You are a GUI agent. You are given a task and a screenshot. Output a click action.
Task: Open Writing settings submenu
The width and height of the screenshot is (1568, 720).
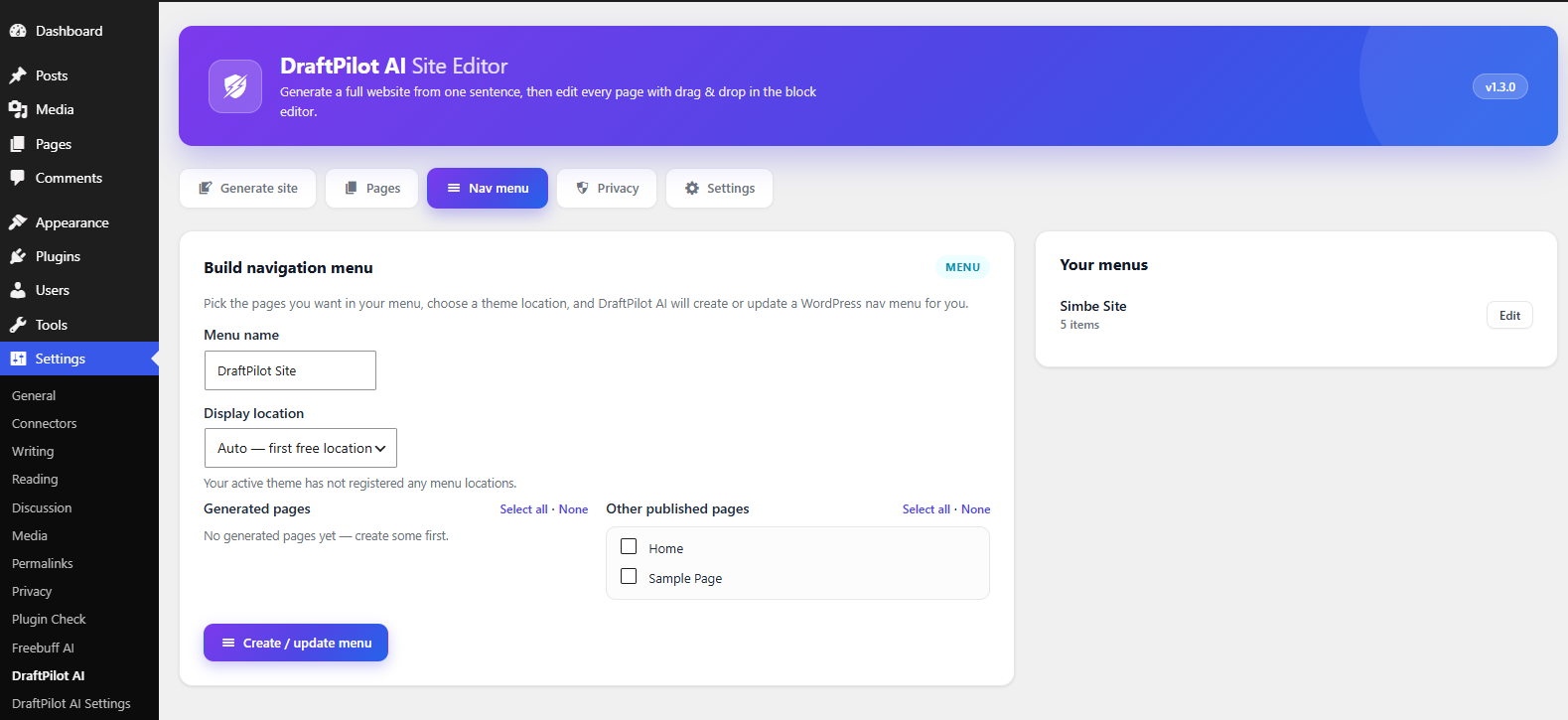pyautogui.click(x=33, y=451)
